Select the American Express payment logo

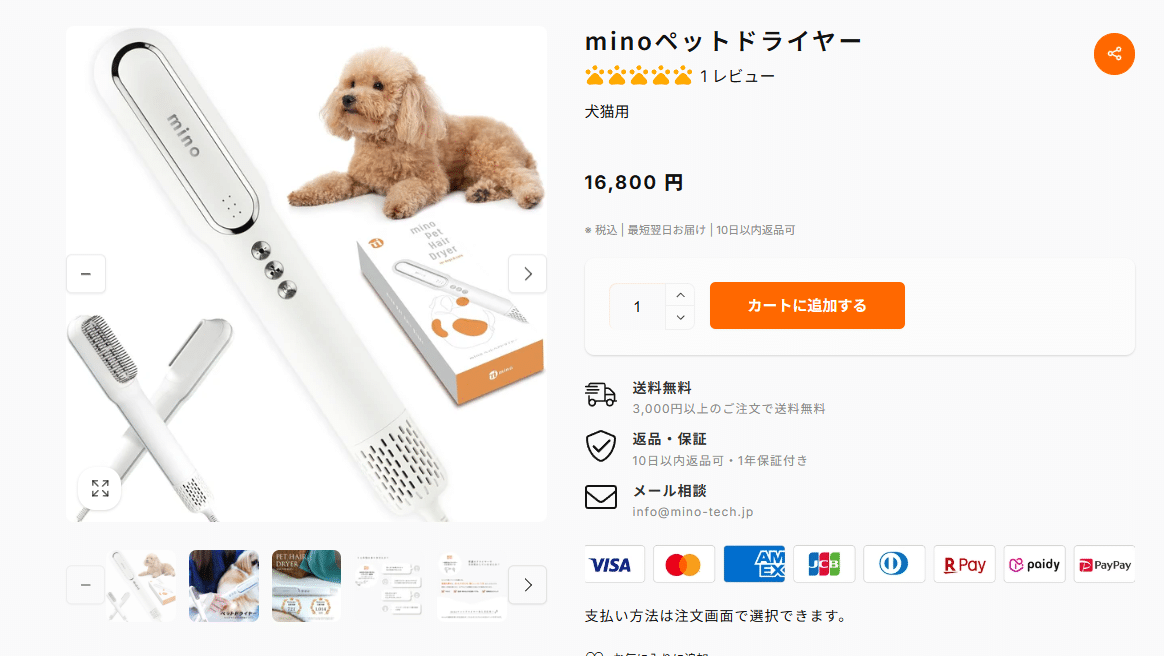tap(754, 565)
